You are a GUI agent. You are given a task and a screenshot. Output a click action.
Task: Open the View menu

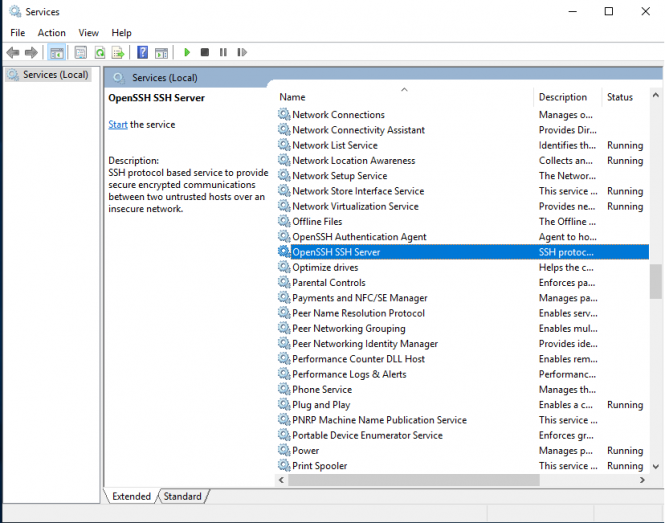pyautogui.click(x=88, y=33)
